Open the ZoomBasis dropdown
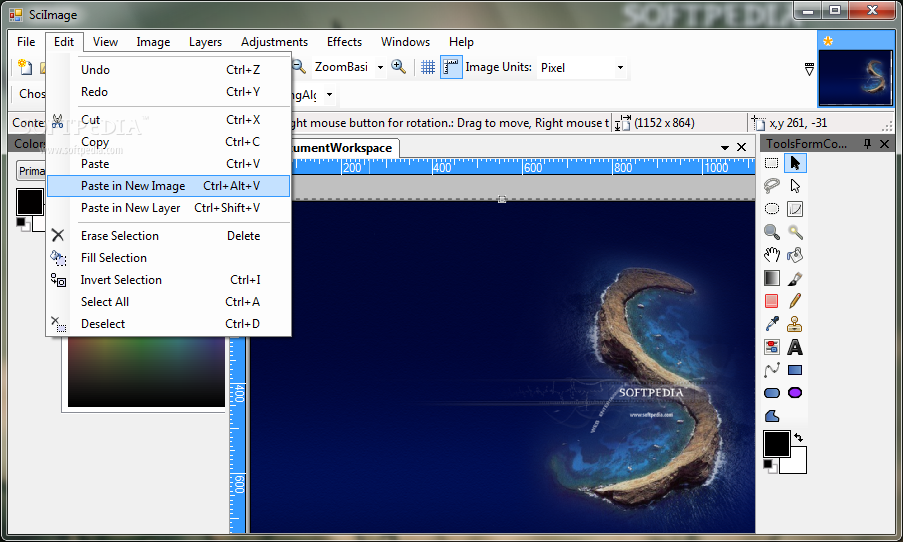 pos(380,67)
